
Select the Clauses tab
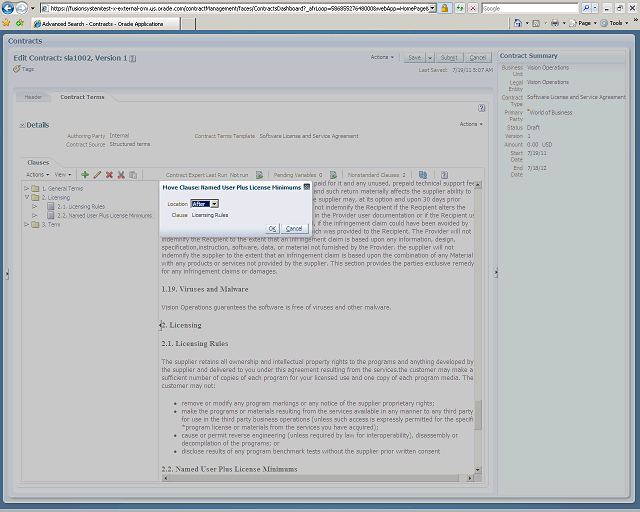38,163
